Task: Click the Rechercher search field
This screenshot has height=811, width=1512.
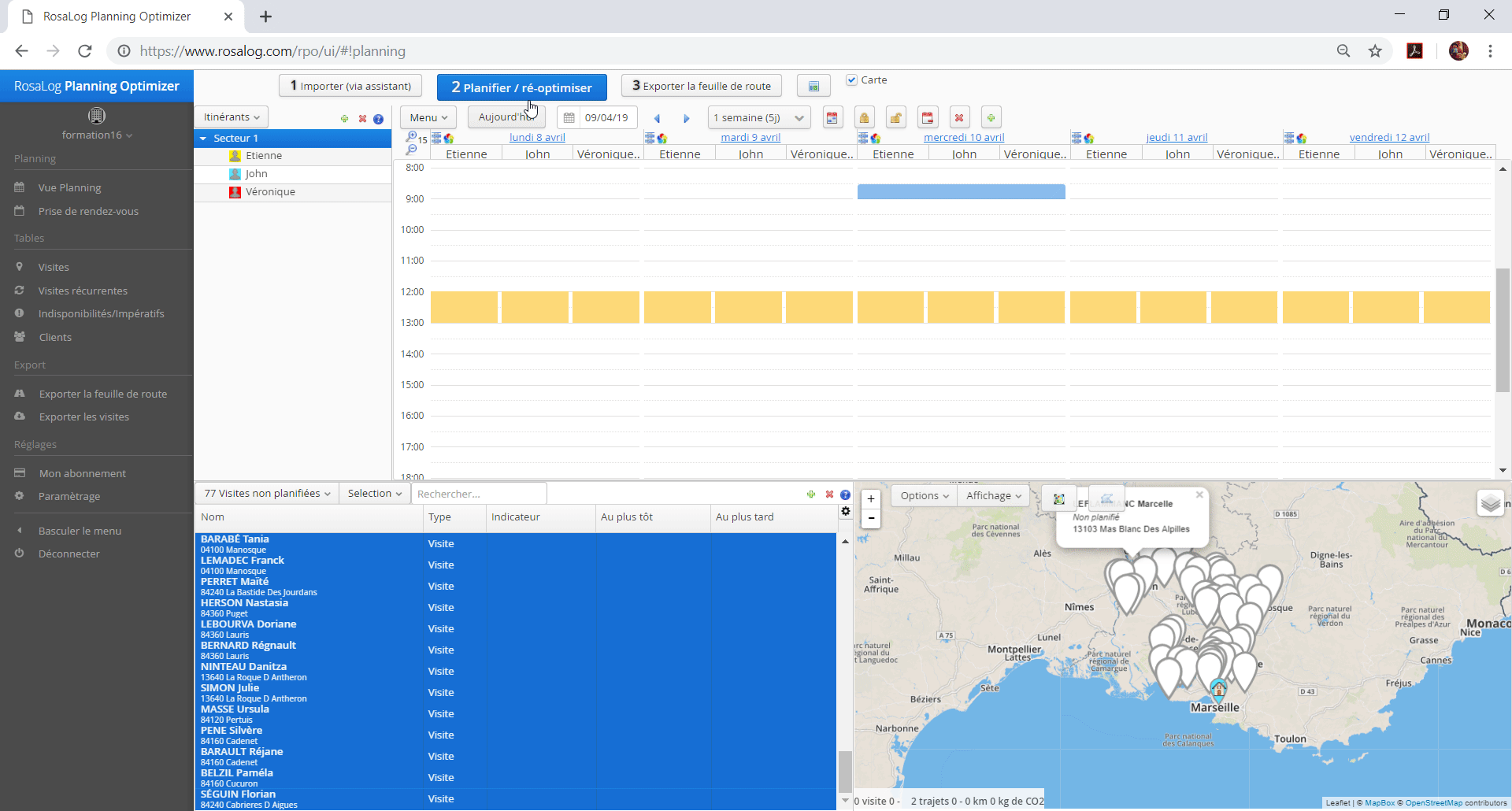Action: [x=478, y=494]
